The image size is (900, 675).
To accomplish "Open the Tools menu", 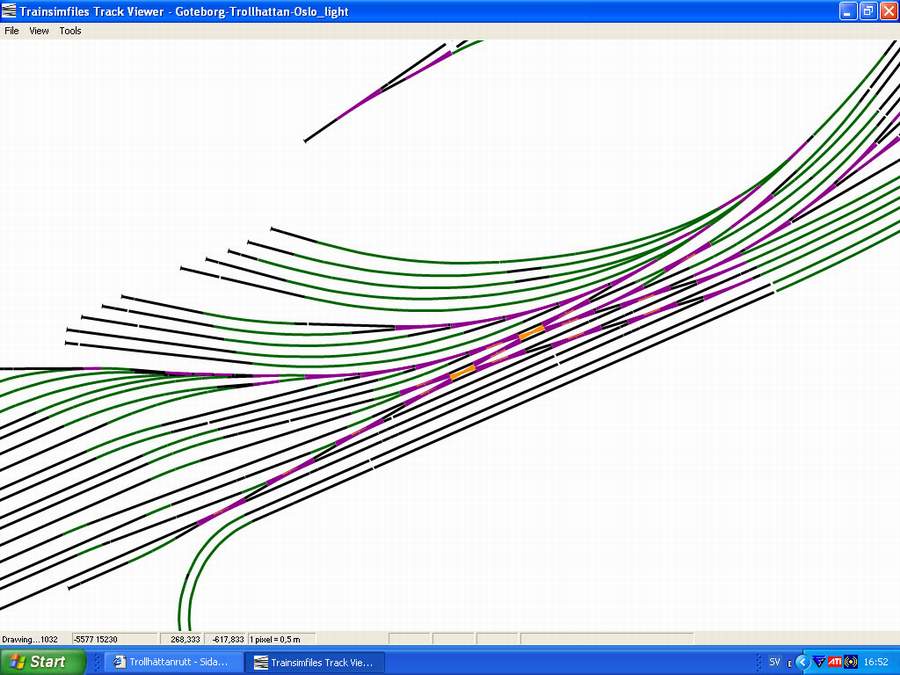I will (x=70, y=31).
